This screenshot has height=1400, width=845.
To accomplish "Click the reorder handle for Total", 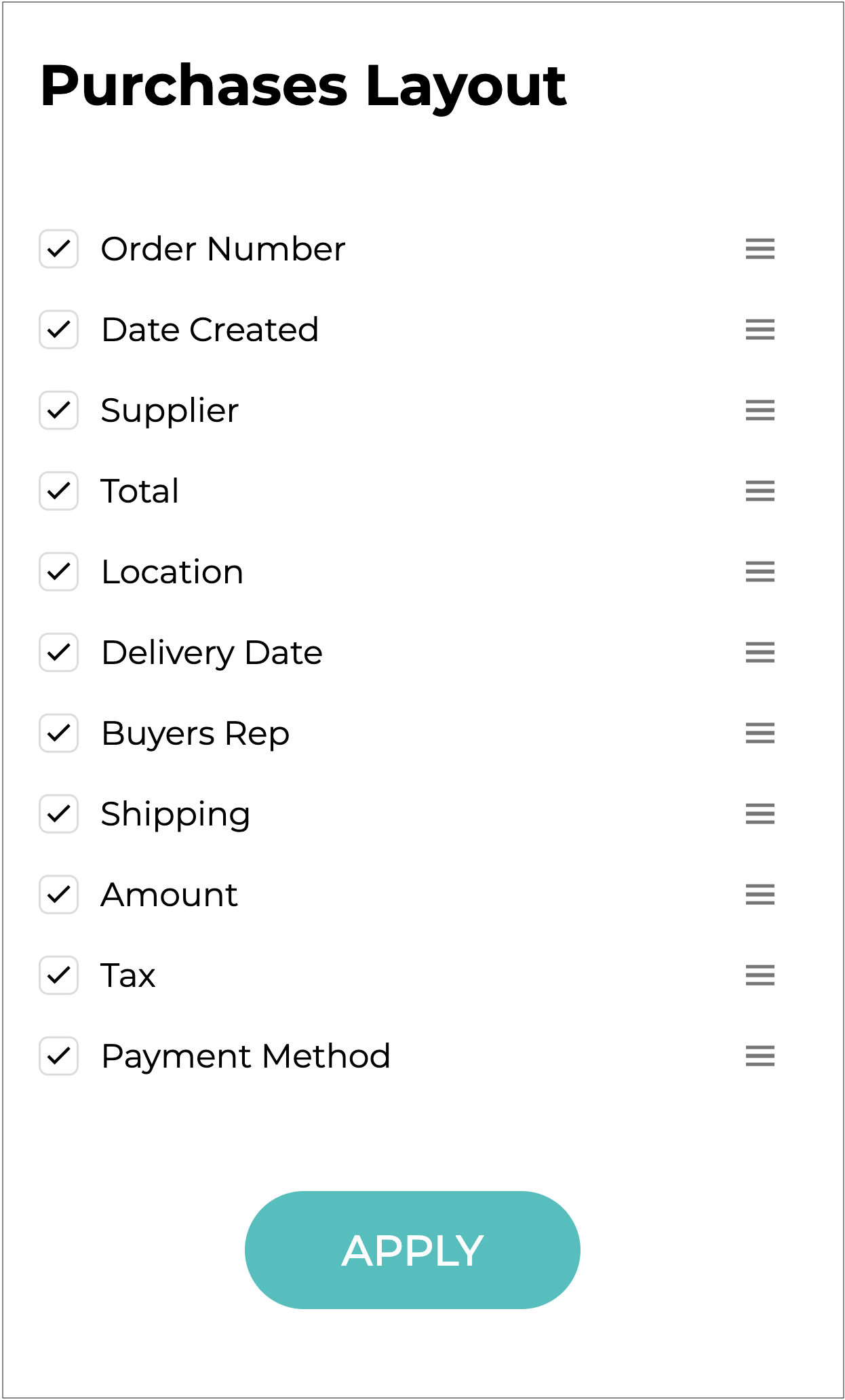I will pos(760,491).
